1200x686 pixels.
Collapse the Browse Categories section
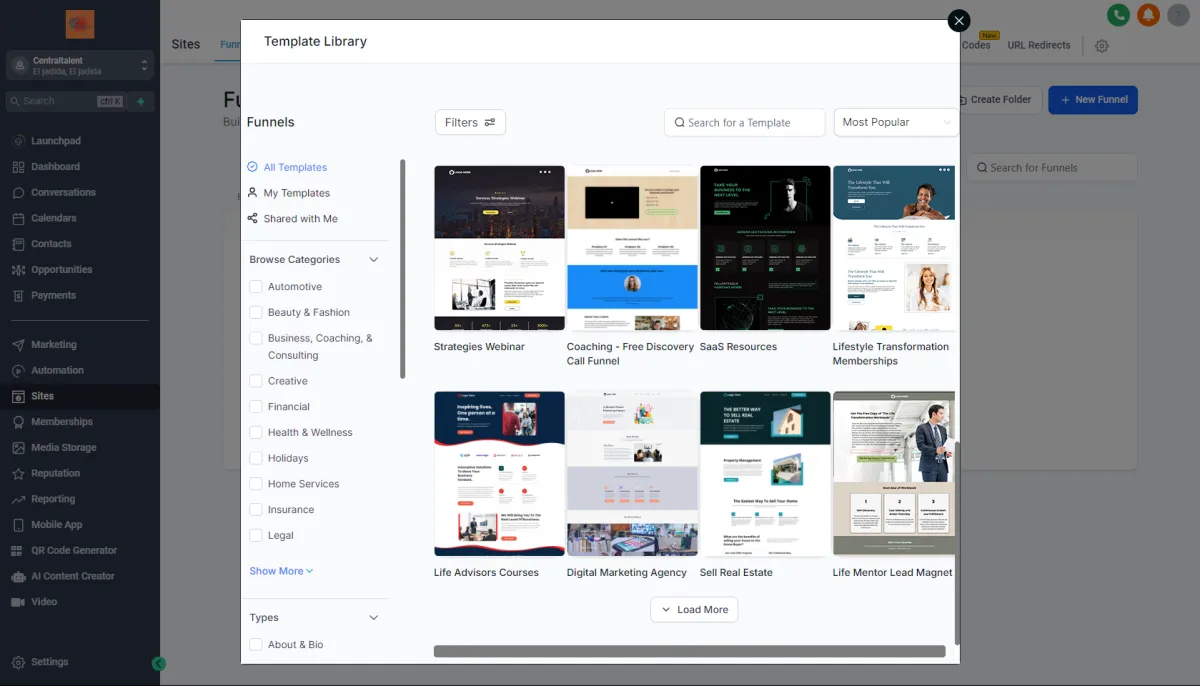tap(374, 260)
